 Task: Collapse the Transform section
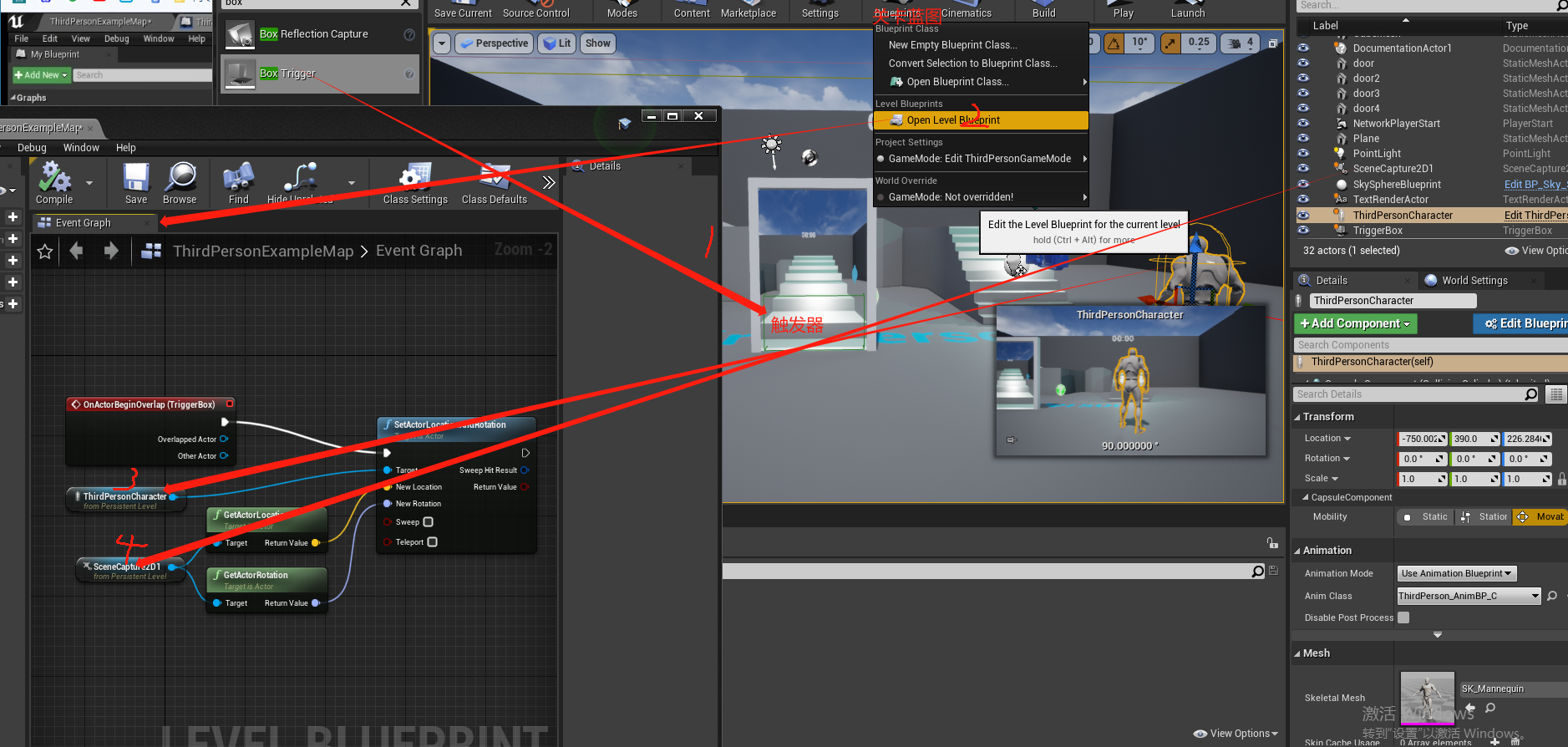(1297, 417)
